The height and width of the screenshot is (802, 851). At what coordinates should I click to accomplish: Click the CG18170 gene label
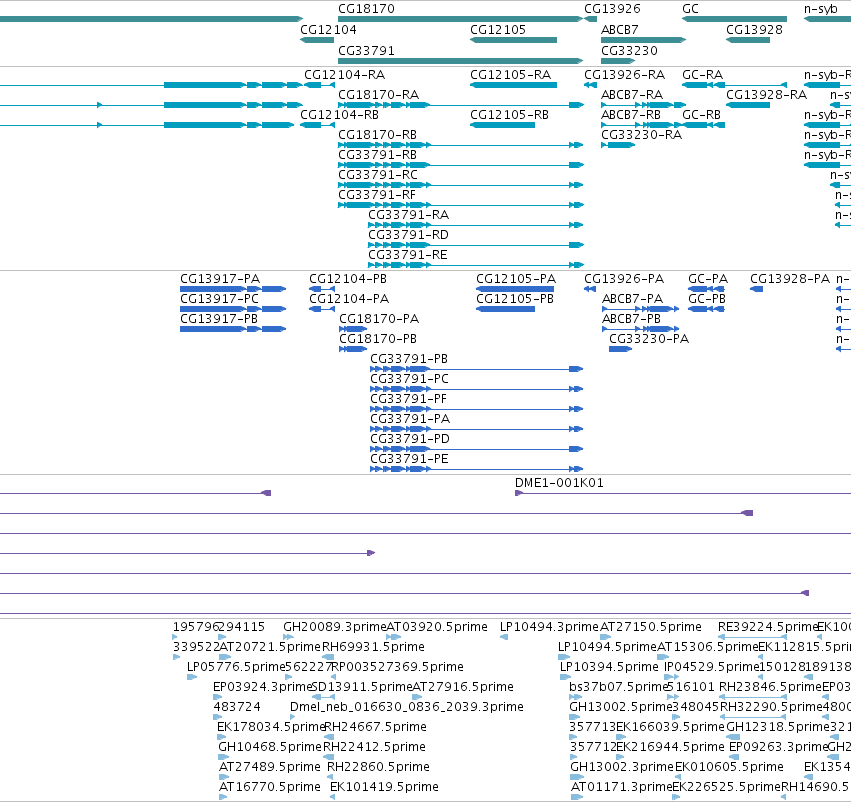pos(366,9)
